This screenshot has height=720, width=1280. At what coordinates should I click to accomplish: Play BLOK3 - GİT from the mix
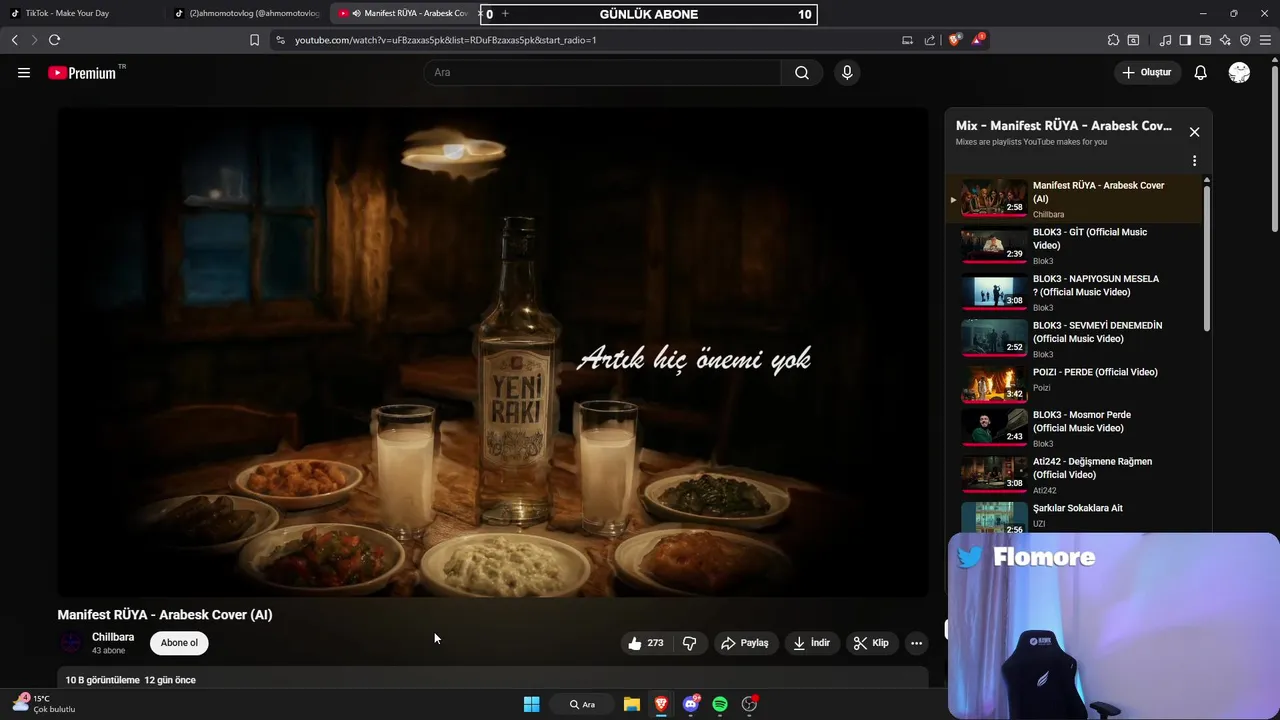click(x=1075, y=246)
